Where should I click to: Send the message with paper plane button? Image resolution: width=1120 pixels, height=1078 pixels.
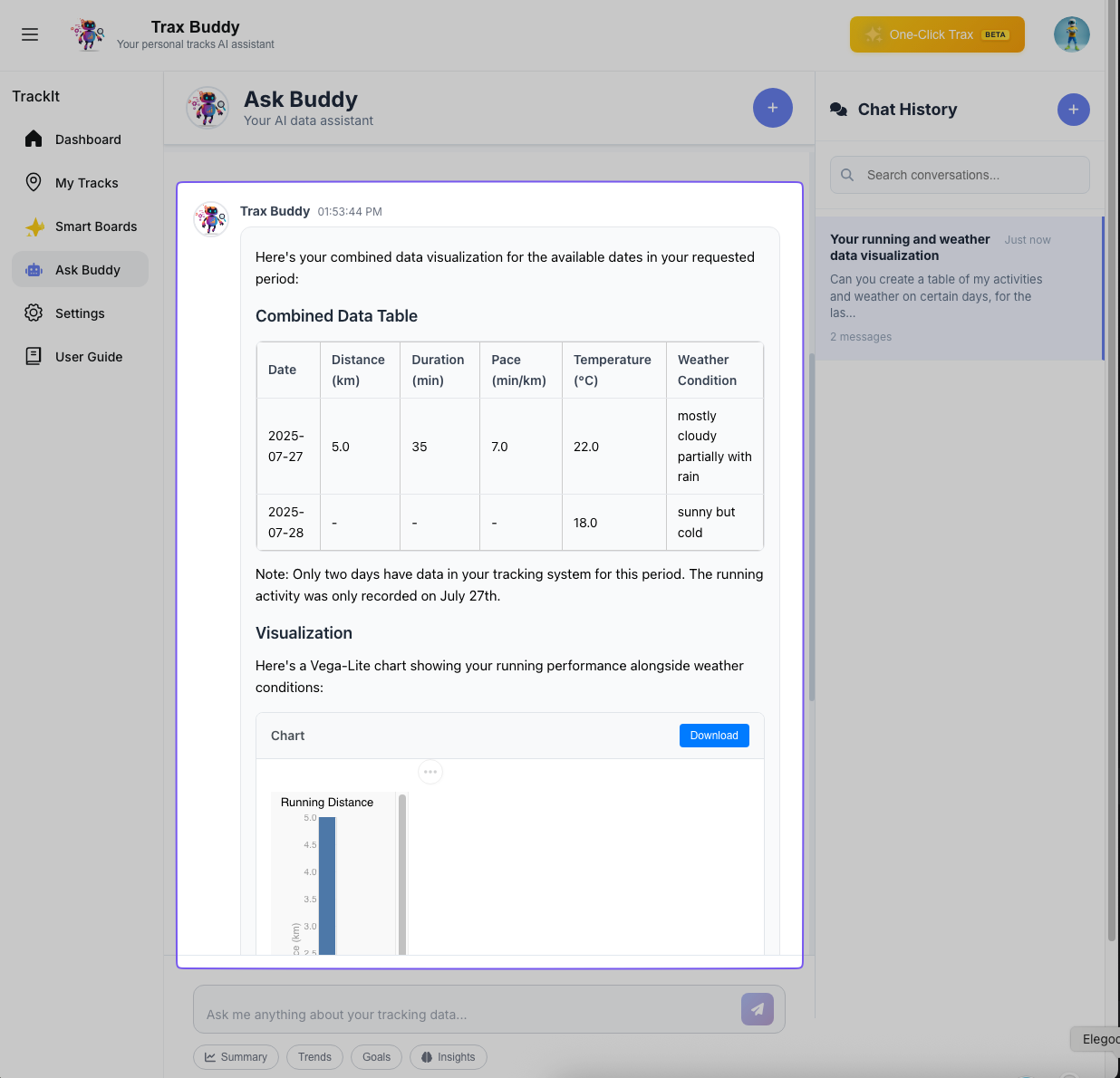point(758,1009)
